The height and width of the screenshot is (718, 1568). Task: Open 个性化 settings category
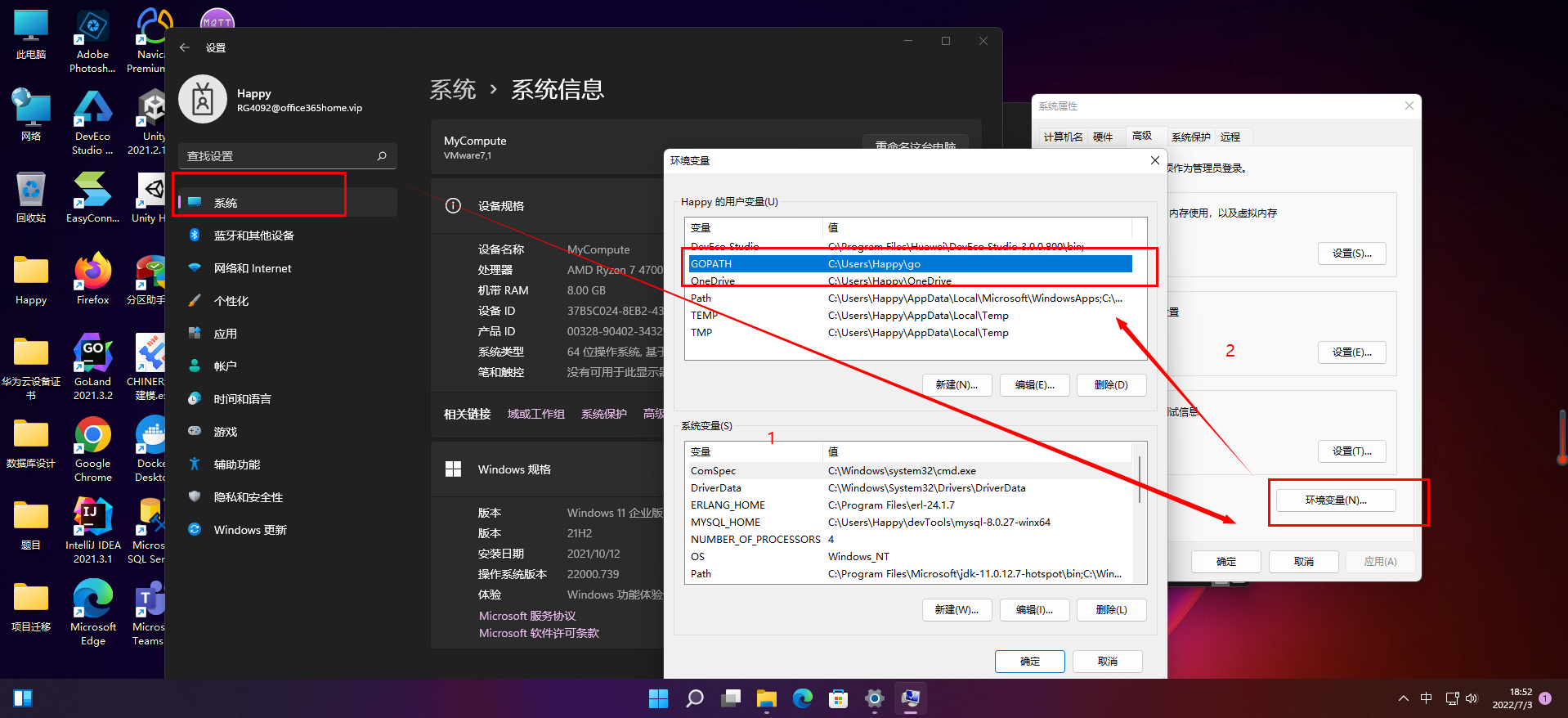click(x=287, y=300)
